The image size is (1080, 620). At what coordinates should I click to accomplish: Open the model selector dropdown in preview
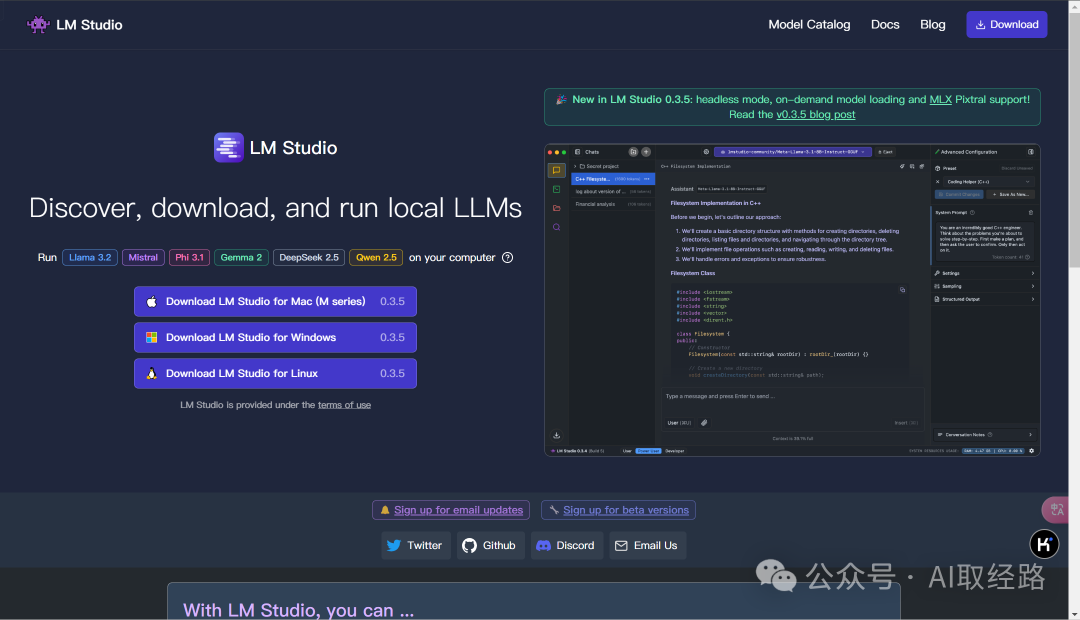point(793,152)
